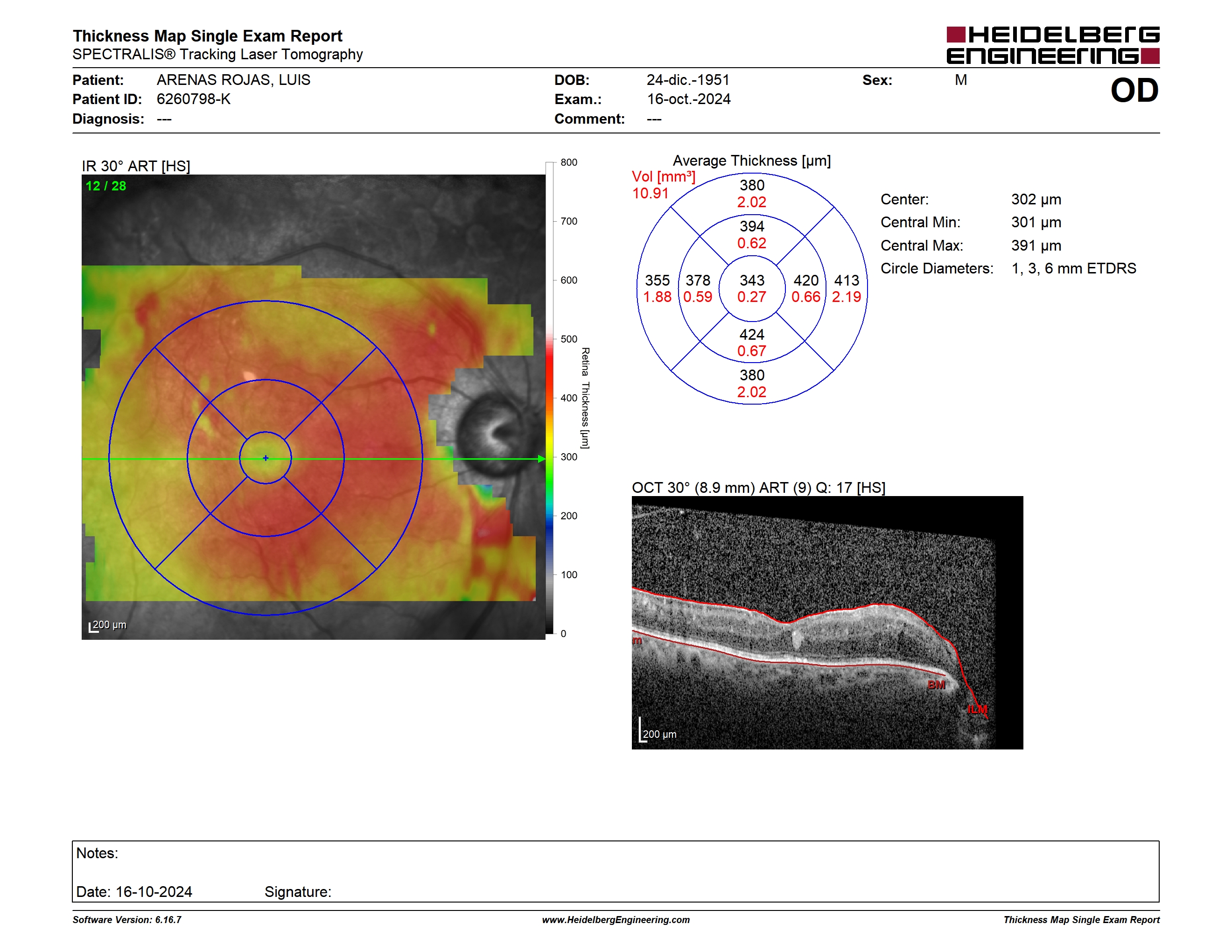Click the OD eye indicator
Screen dimensions: 1232x952
(x=1134, y=90)
